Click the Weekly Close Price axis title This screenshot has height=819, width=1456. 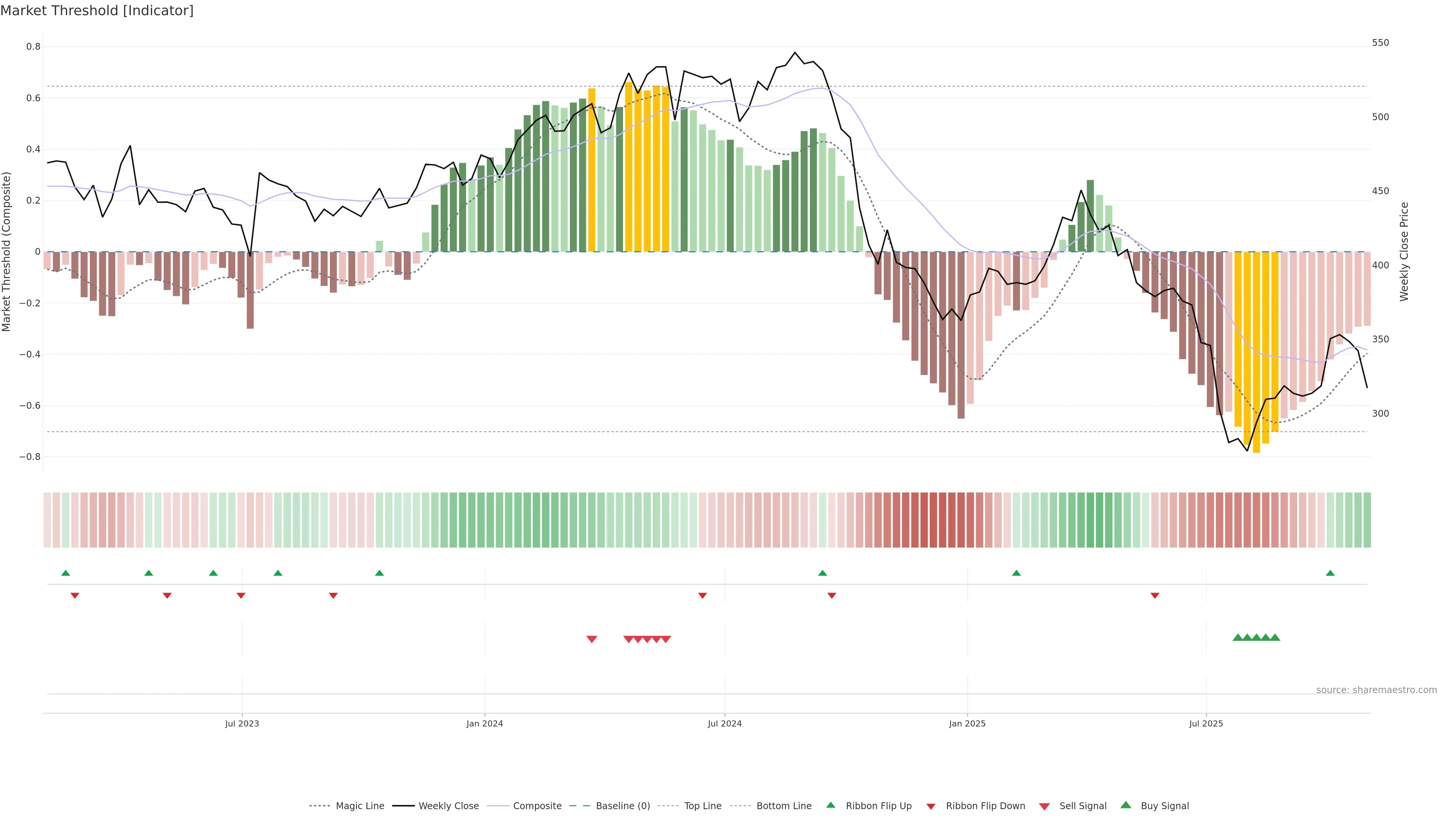pyautogui.click(x=1404, y=251)
